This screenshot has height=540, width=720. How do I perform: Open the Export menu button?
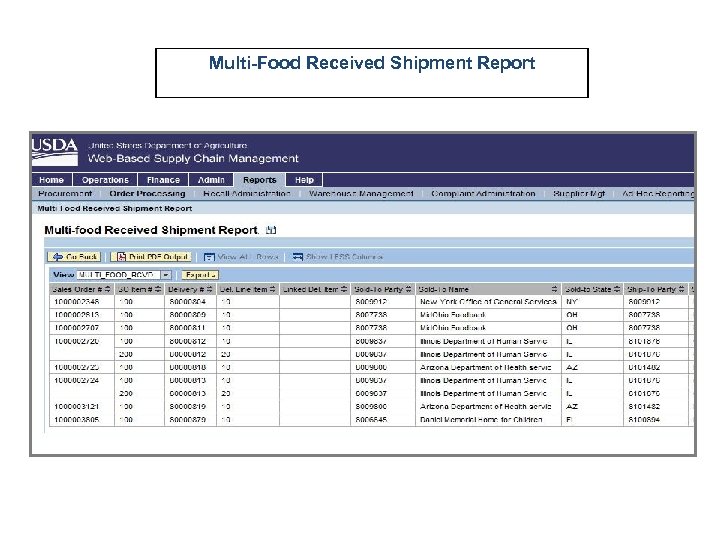pos(200,275)
